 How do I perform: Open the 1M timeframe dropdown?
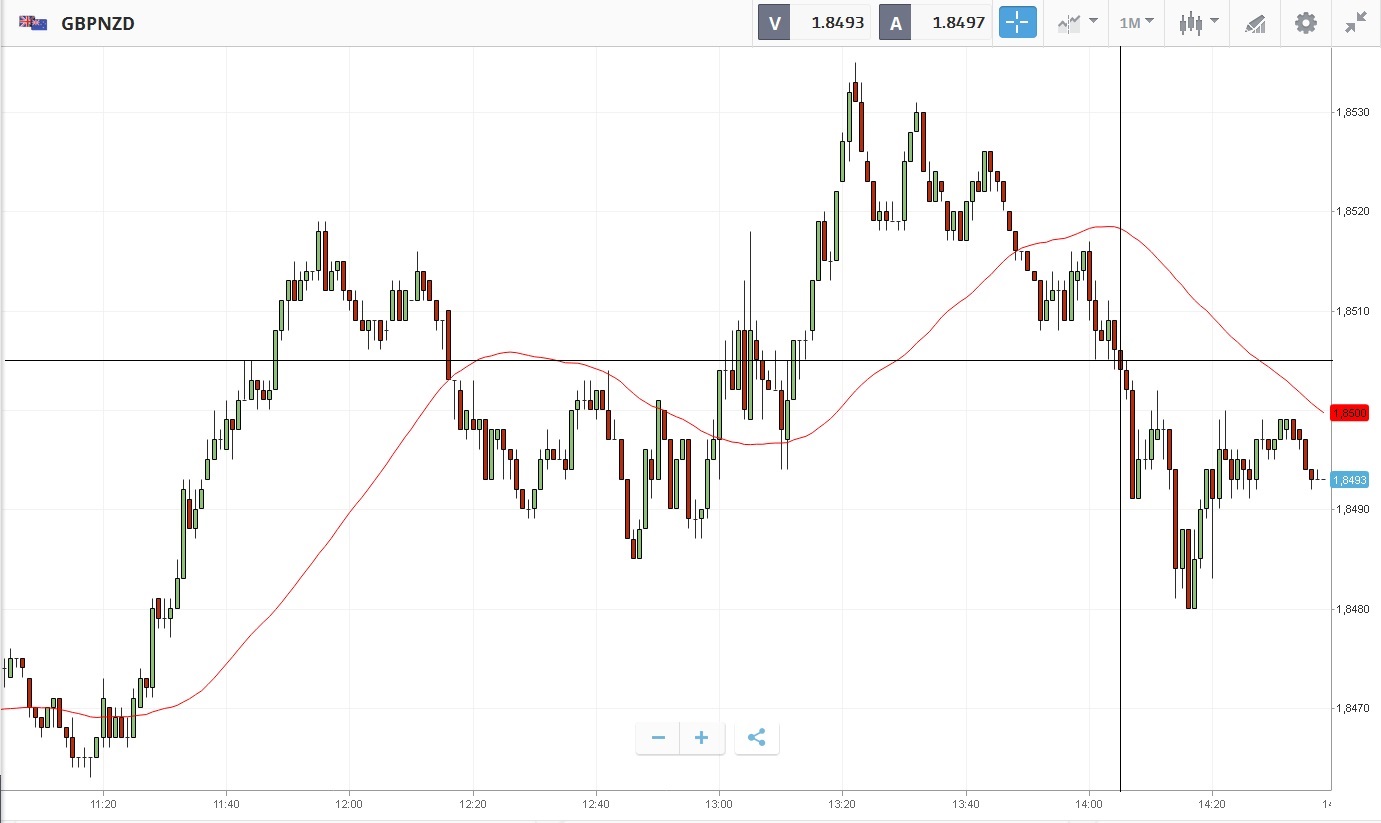click(x=1136, y=23)
